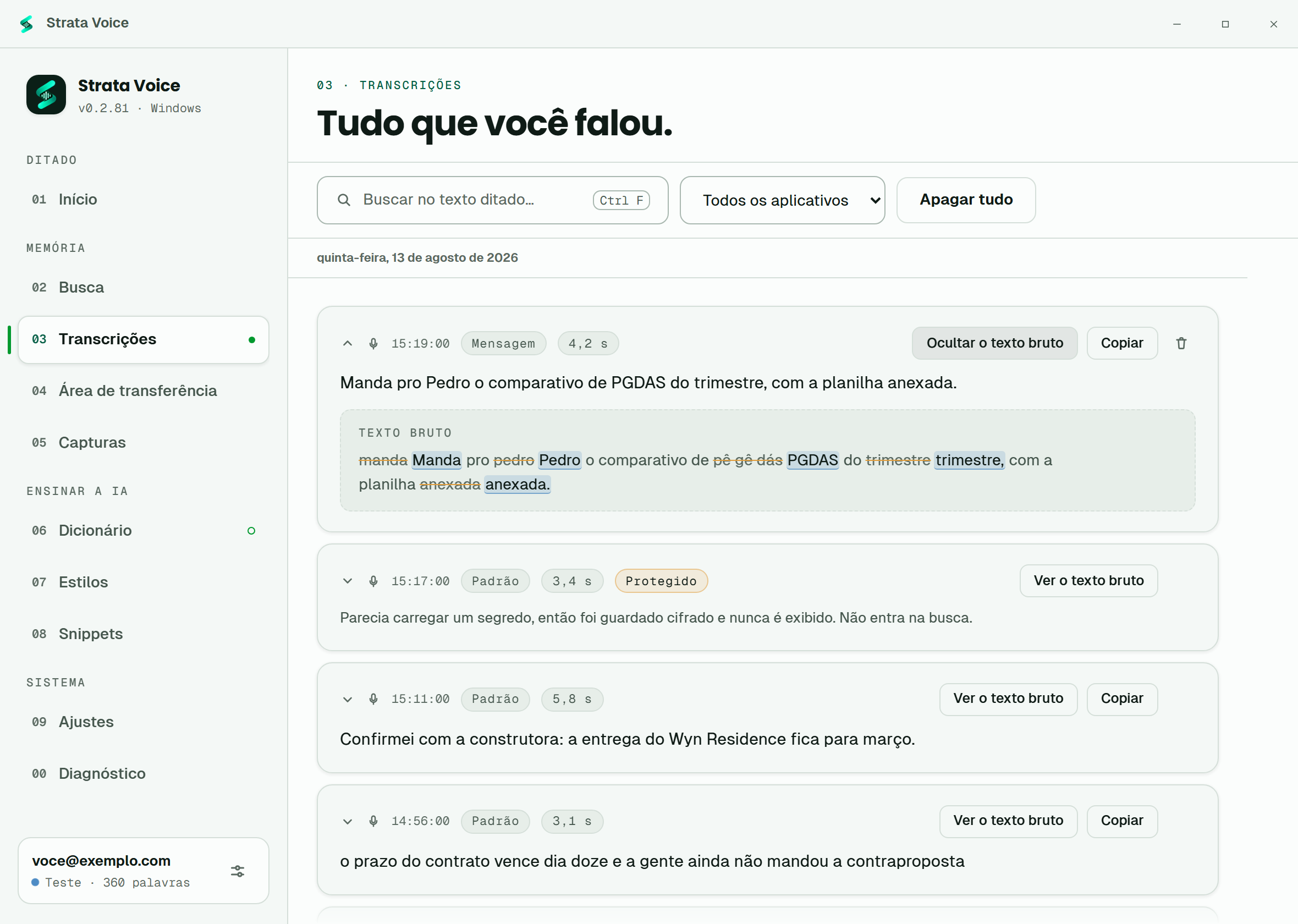Copy the 15:11:00 transcription
The height and width of the screenshot is (924, 1298).
(1121, 698)
